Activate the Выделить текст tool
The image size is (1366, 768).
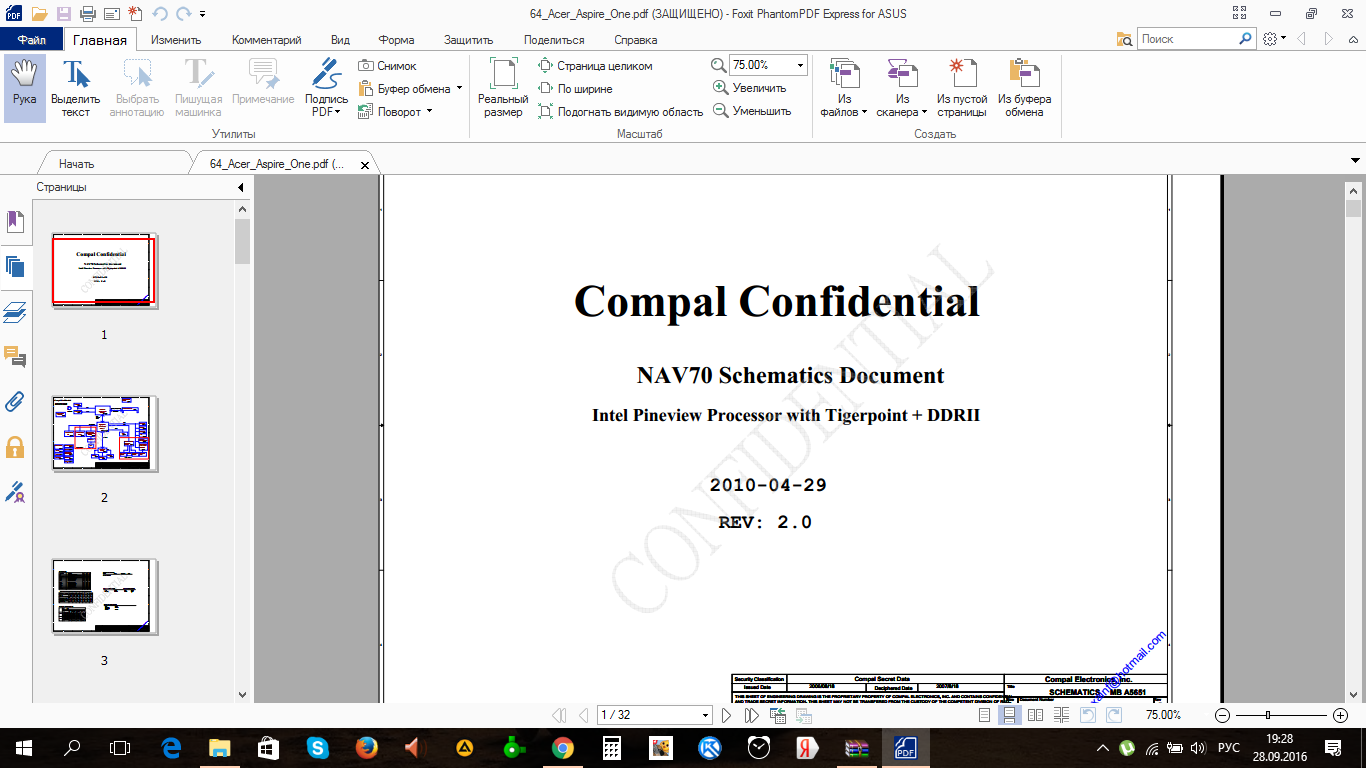(76, 88)
